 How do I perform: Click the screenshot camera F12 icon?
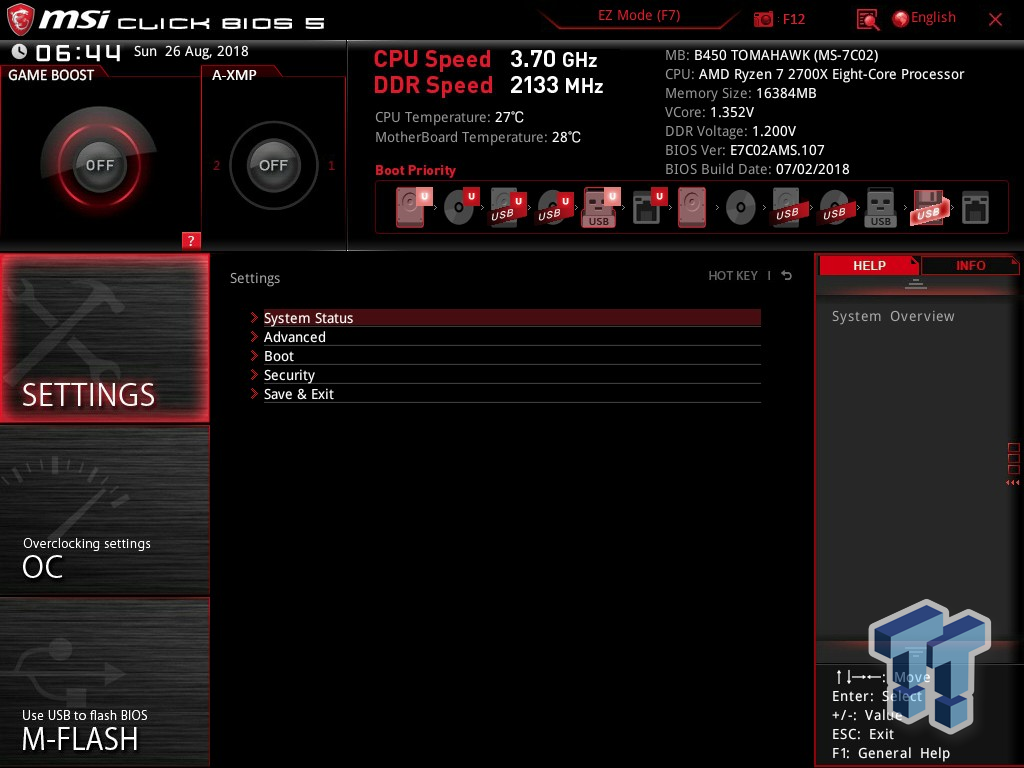(x=763, y=19)
